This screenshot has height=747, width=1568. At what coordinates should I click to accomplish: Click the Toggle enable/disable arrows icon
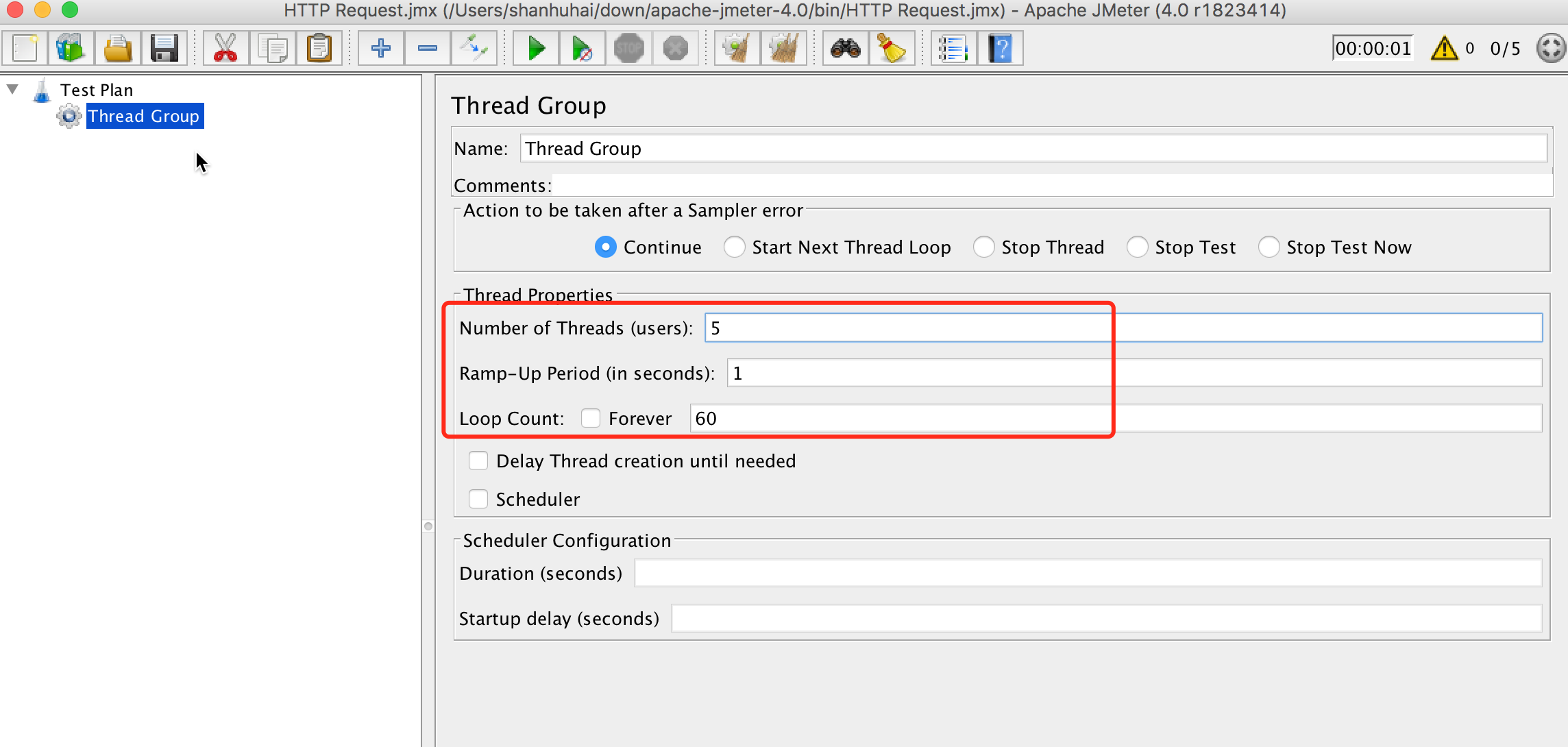pyautogui.click(x=474, y=49)
